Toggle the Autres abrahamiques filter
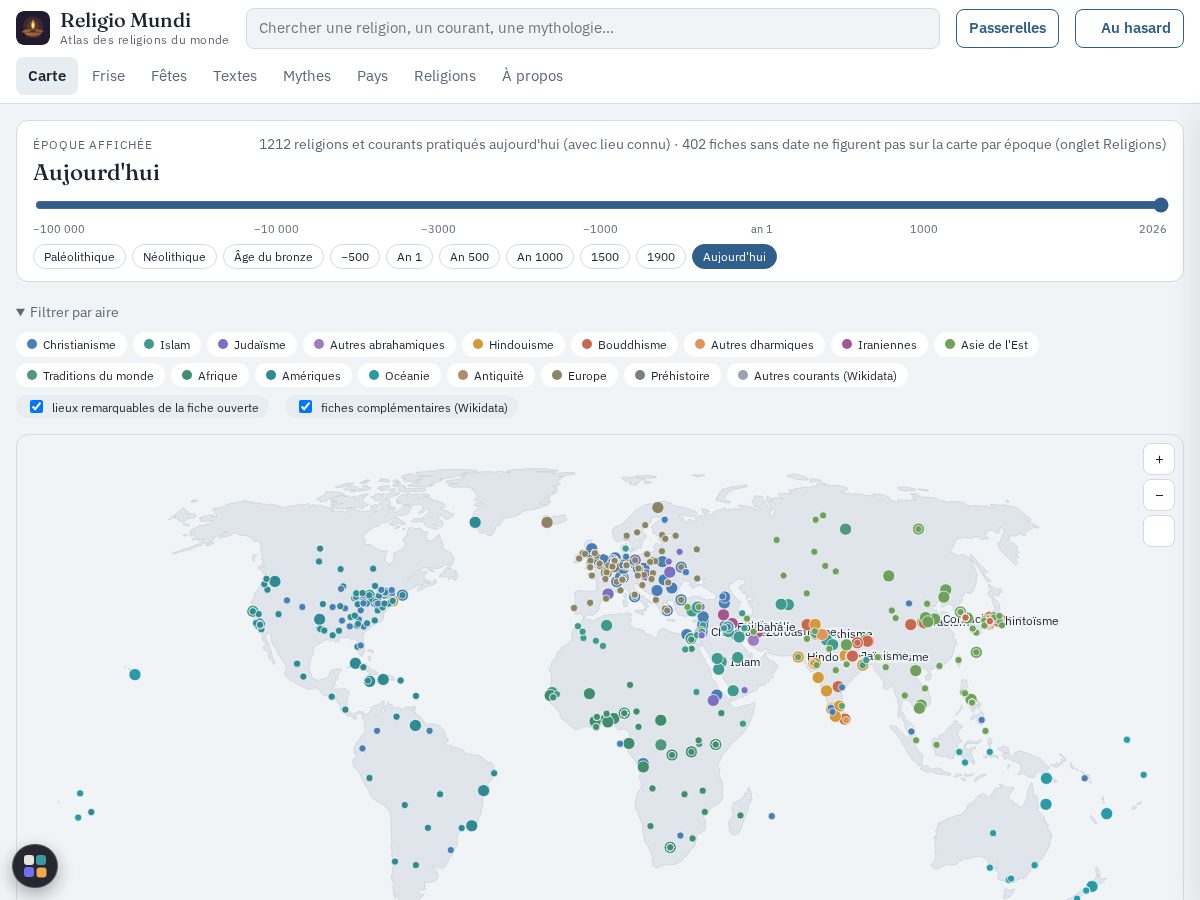The height and width of the screenshot is (900, 1200). 379,345
